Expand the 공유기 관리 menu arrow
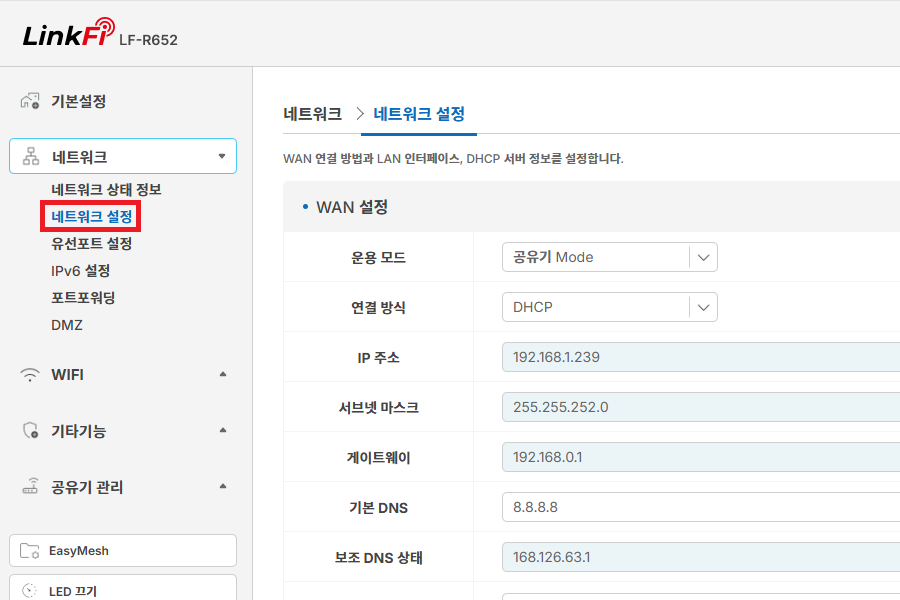The width and height of the screenshot is (900, 600). (223, 486)
